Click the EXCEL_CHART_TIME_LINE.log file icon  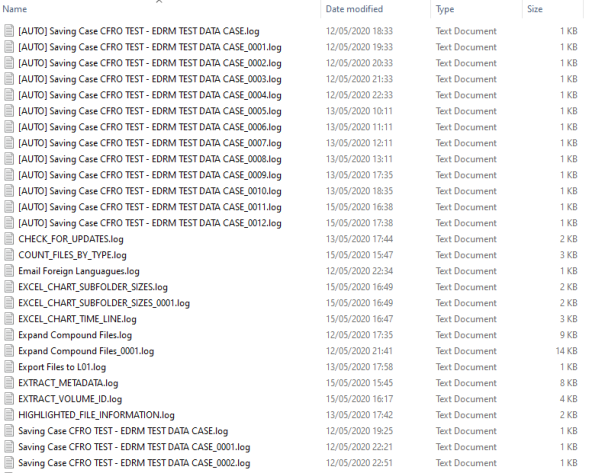pos(9,319)
